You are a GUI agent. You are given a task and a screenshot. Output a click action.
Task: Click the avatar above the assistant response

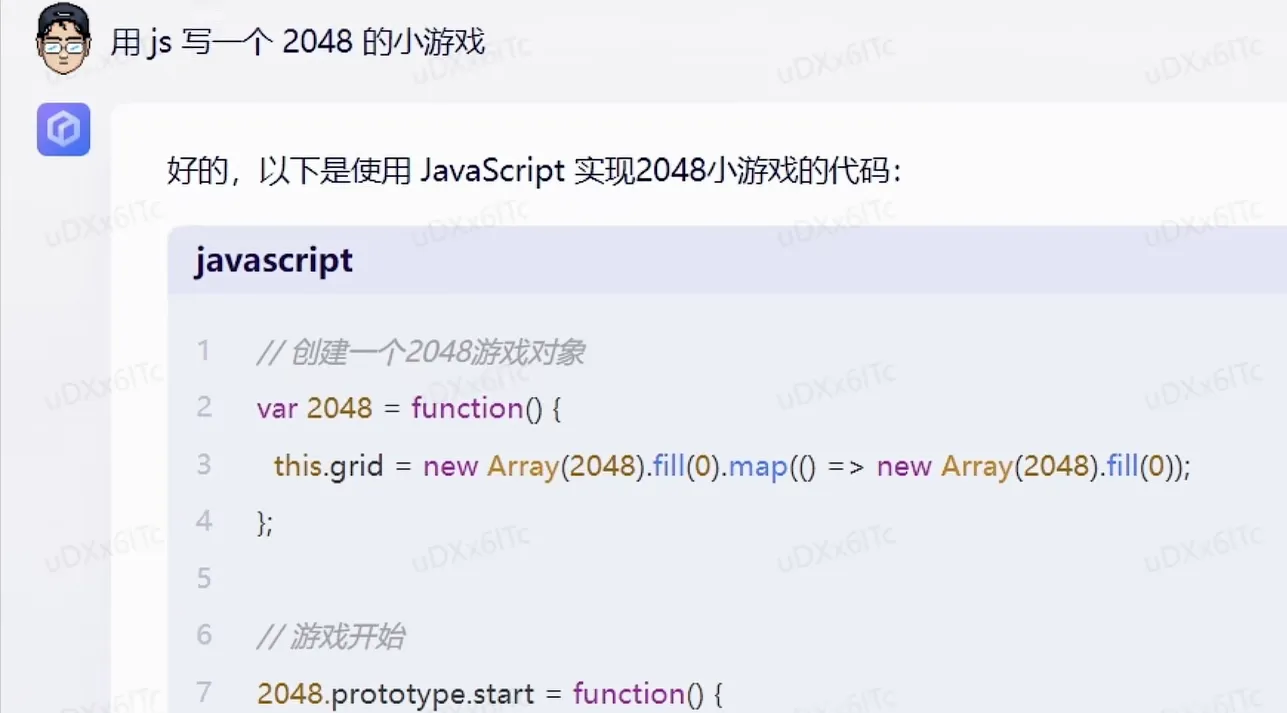pos(63,129)
